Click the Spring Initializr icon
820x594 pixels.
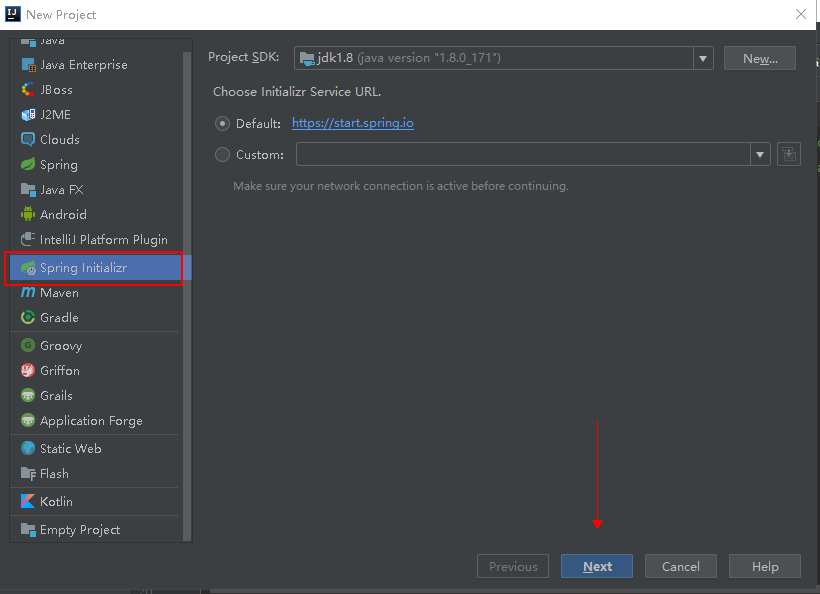[28, 268]
